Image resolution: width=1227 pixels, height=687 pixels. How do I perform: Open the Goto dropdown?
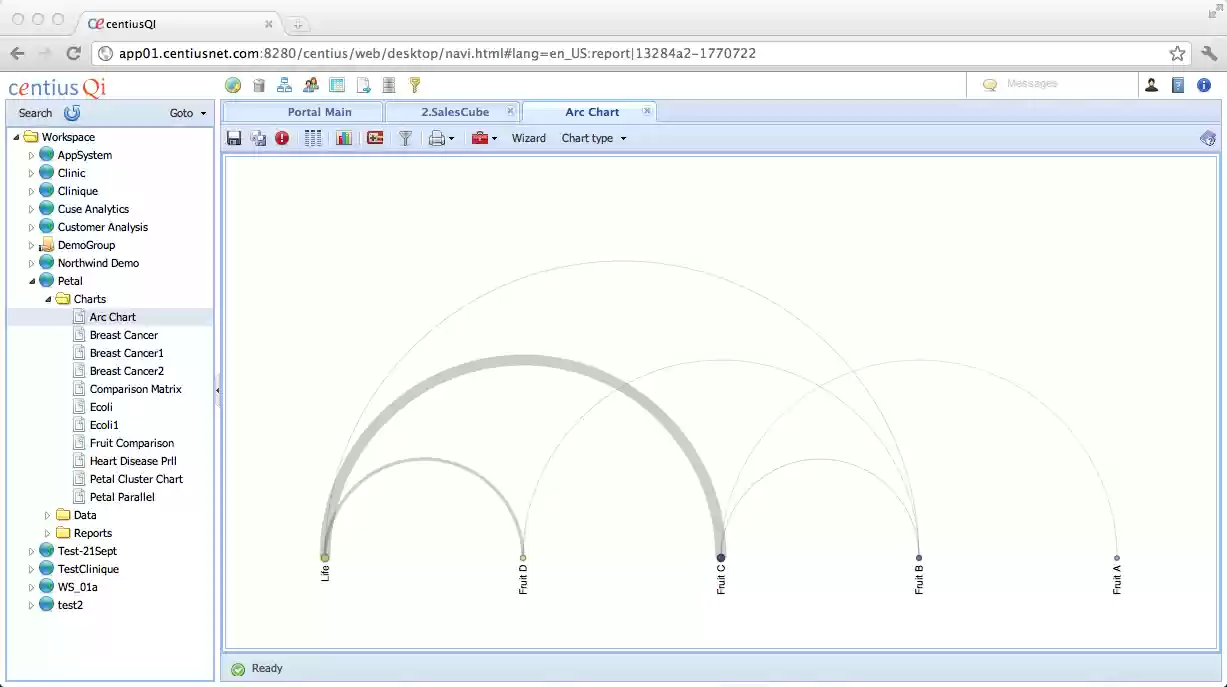[x=187, y=113]
